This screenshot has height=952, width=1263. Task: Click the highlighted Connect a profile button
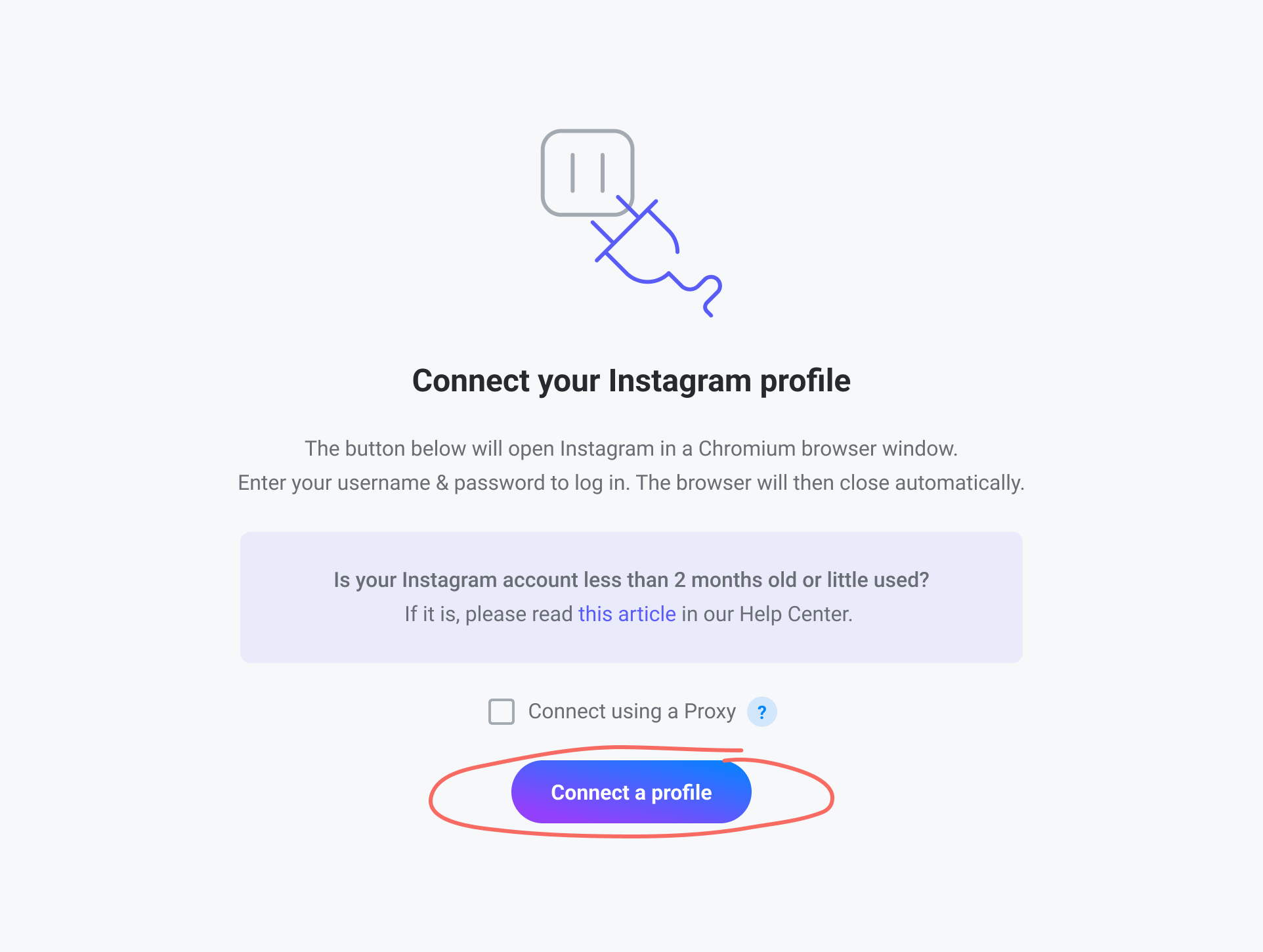pos(631,791)
